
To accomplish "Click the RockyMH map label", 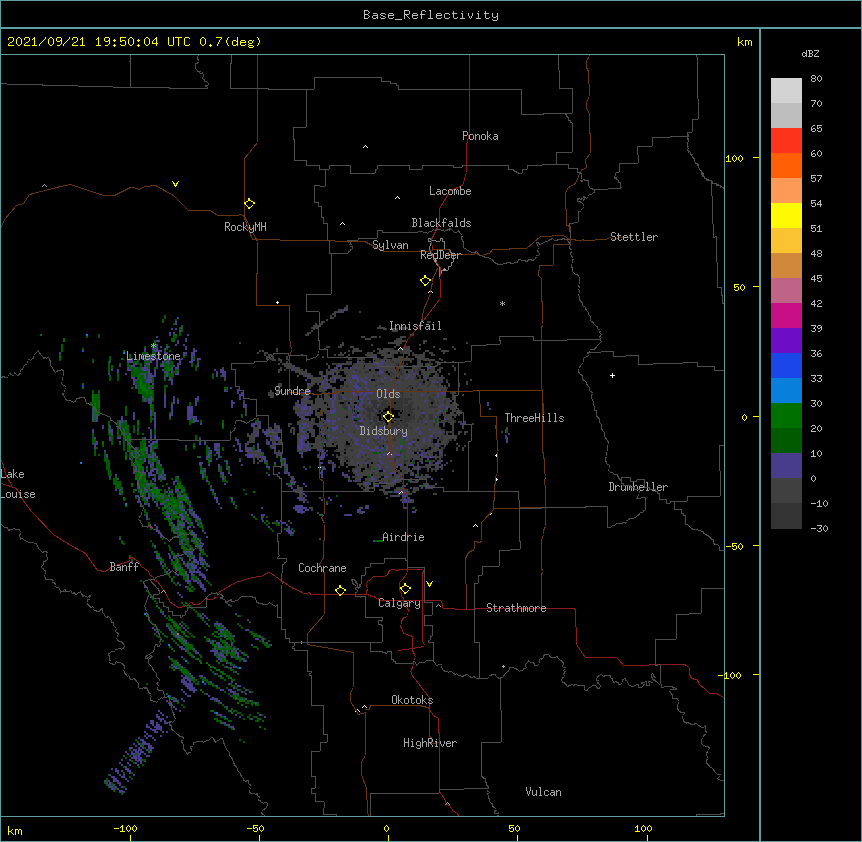I will pos(245,227).
